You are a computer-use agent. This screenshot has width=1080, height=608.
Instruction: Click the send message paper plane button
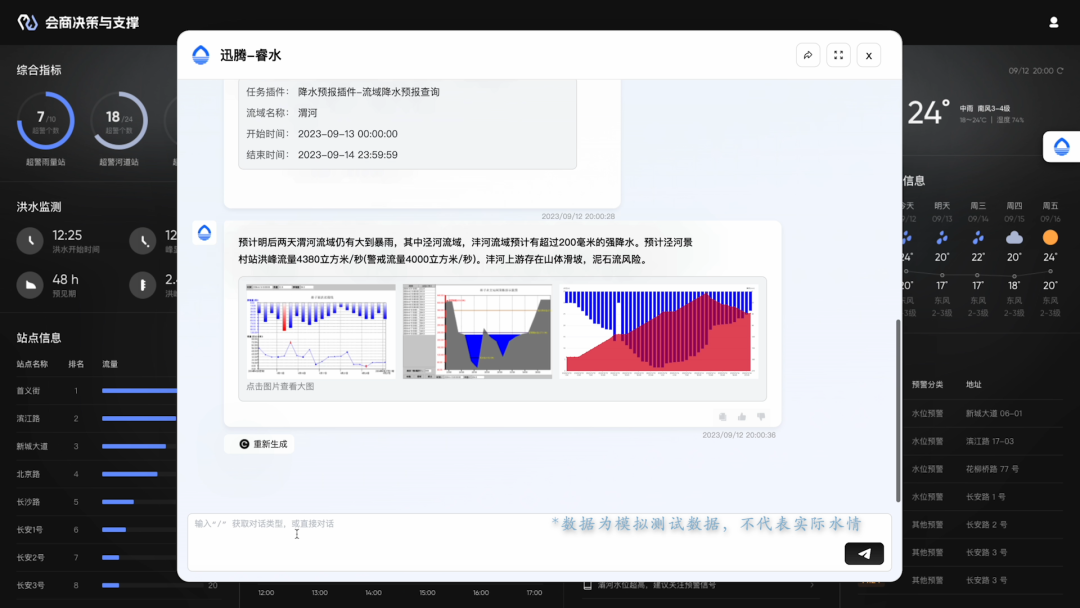(x=864, y=553)
